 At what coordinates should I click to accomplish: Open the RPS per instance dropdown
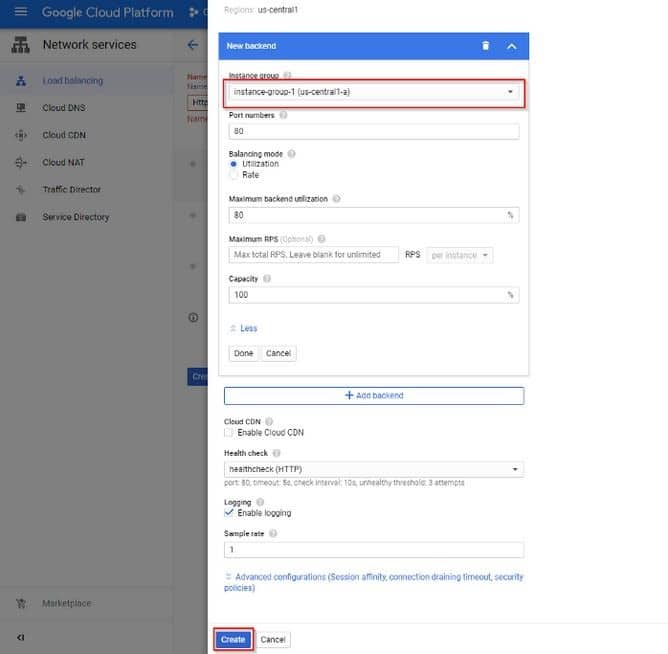[460, 255]
